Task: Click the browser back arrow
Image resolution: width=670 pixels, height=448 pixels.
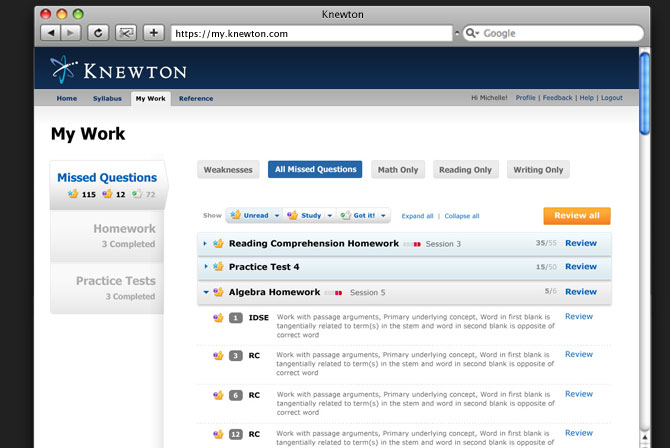Action: click(50, 33)
